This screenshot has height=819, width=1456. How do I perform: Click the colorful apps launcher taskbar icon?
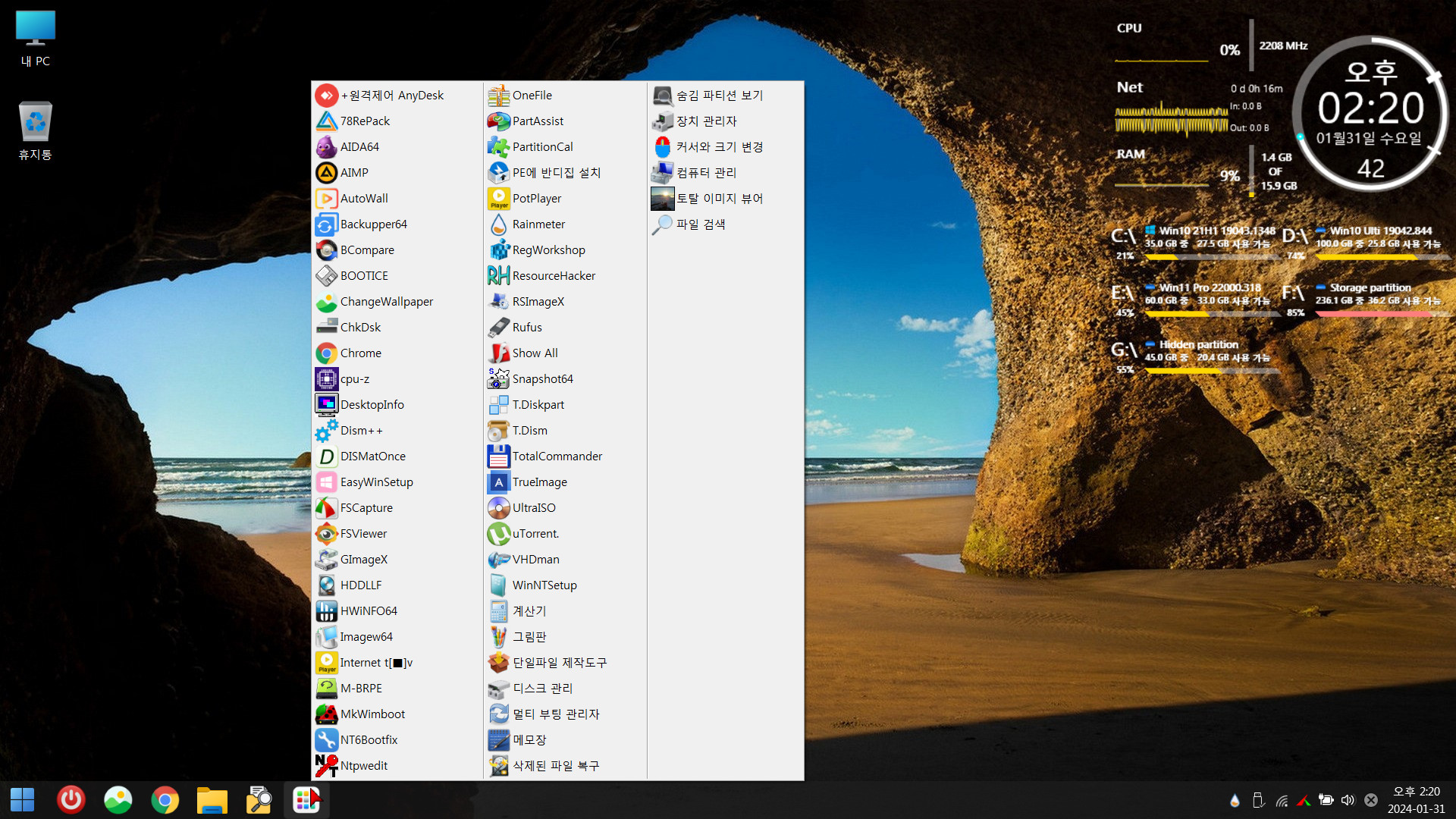click(306, 799)
